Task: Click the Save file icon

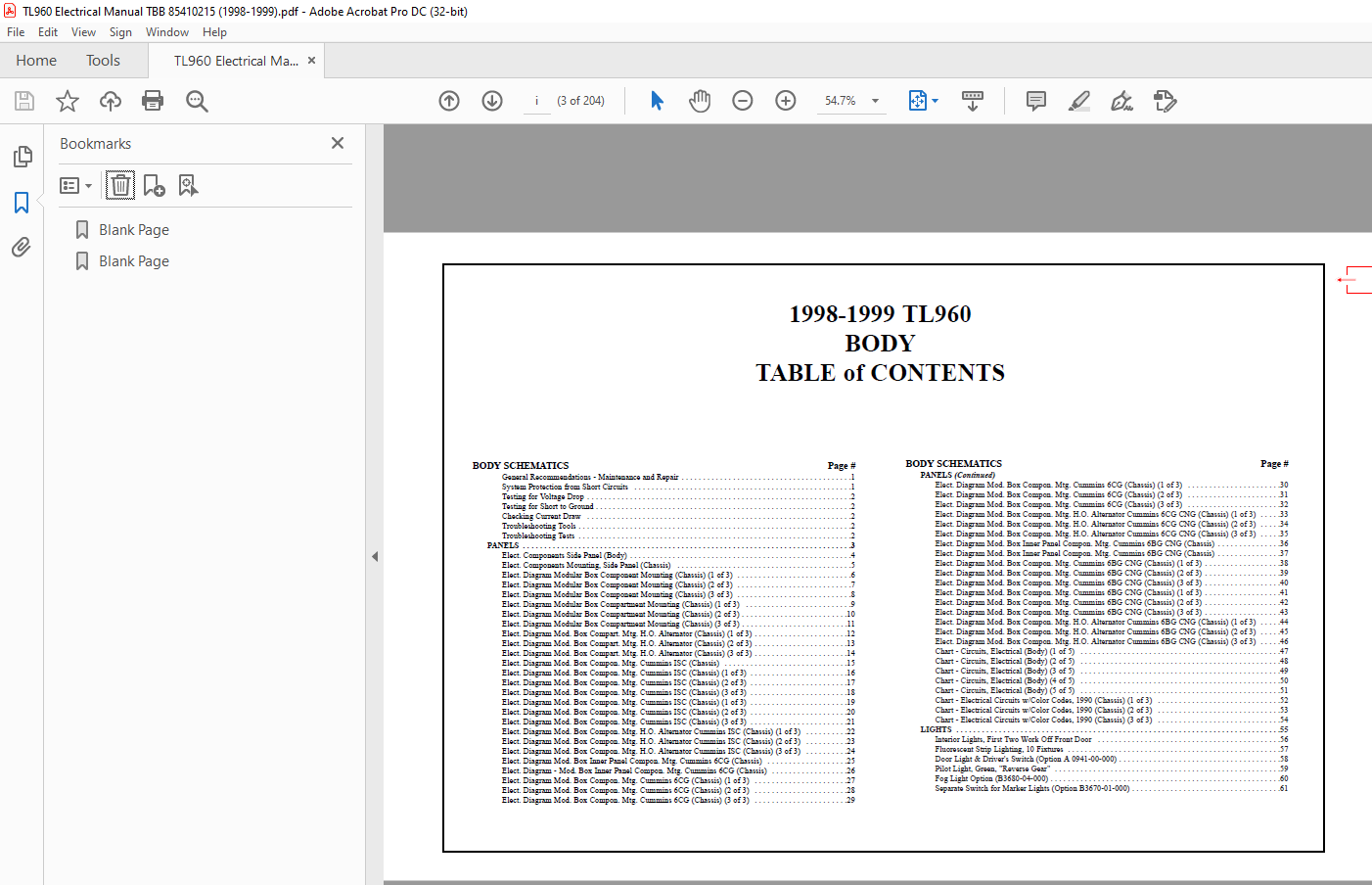Action: (x=24, y=101)
